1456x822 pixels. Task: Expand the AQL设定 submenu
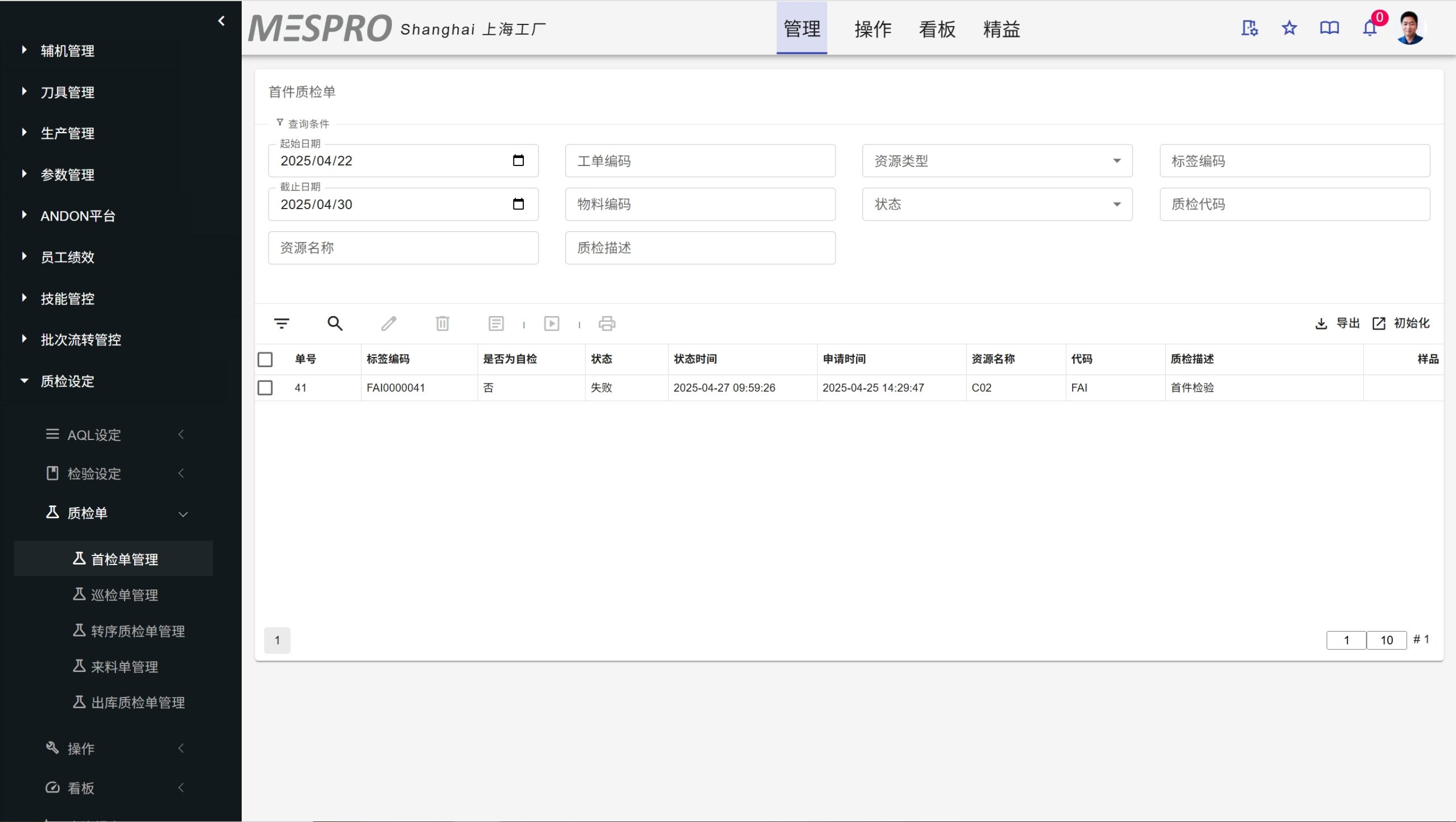click(x=94, y=435)
